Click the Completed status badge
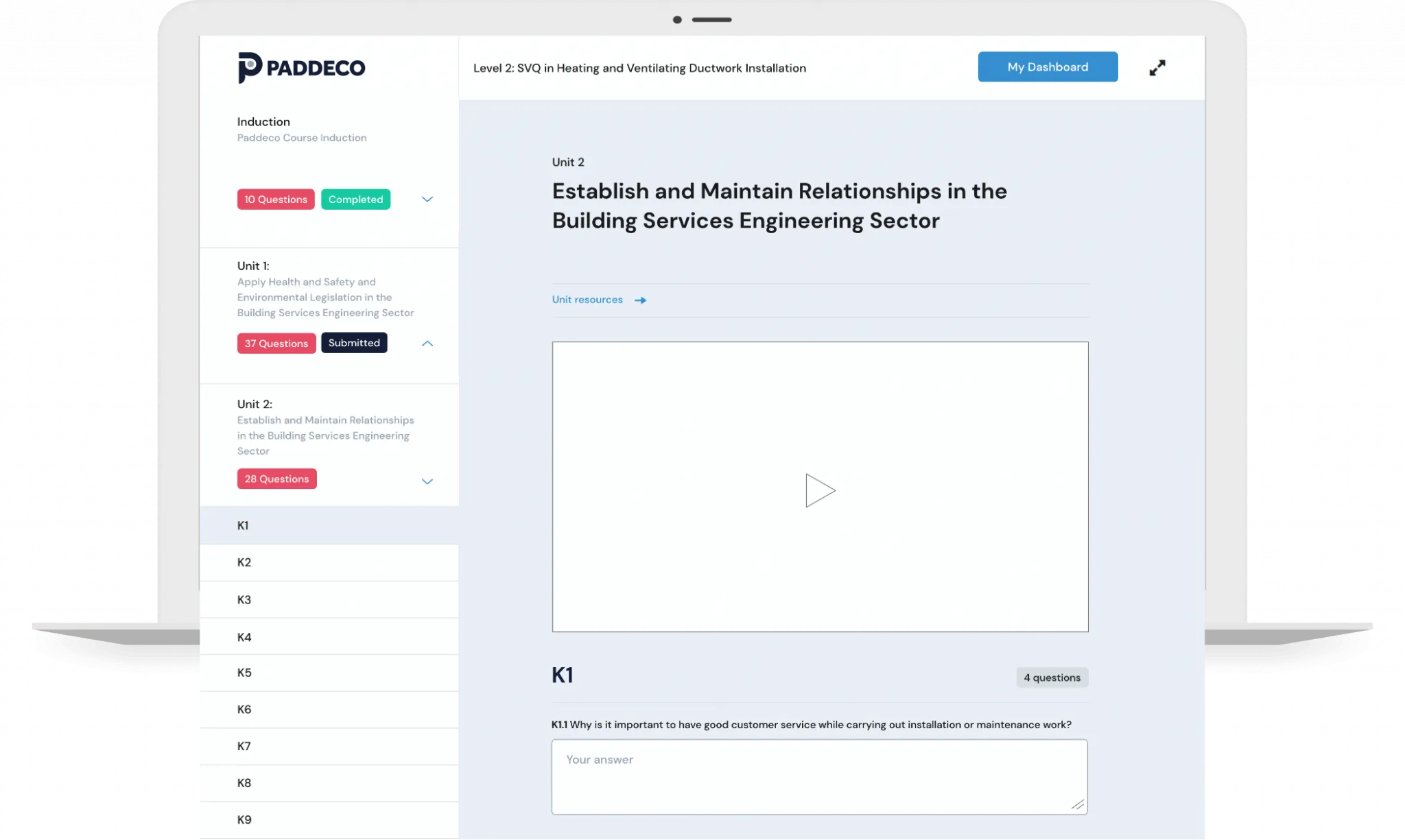The image size is (1405, 840). point(355,200)
